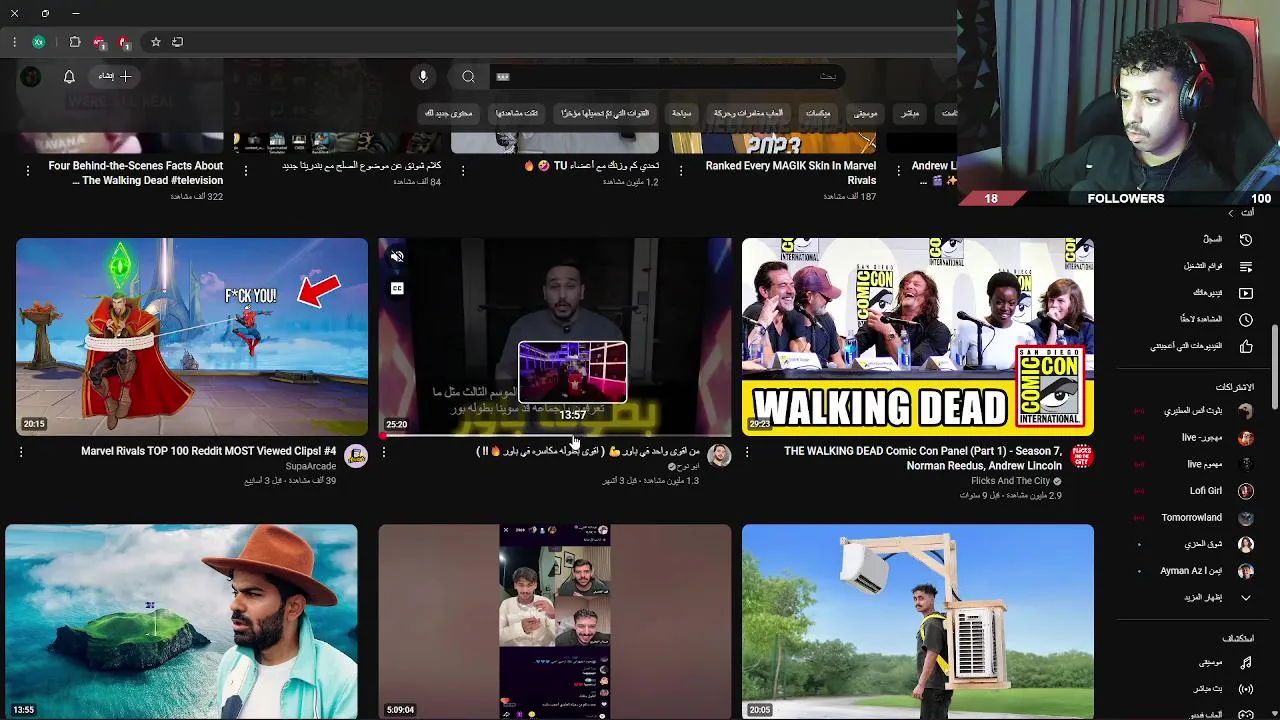This screenshot has height=720, width=1280.
Task: Open the browser three-dot main menu
Action: 14,42
